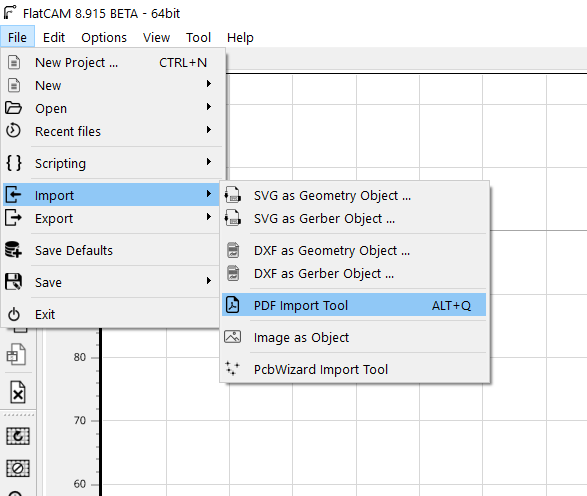The height and width of the screenshot is (496, 587).
Task: Open the View menu
Action: (x=156, y=37)
